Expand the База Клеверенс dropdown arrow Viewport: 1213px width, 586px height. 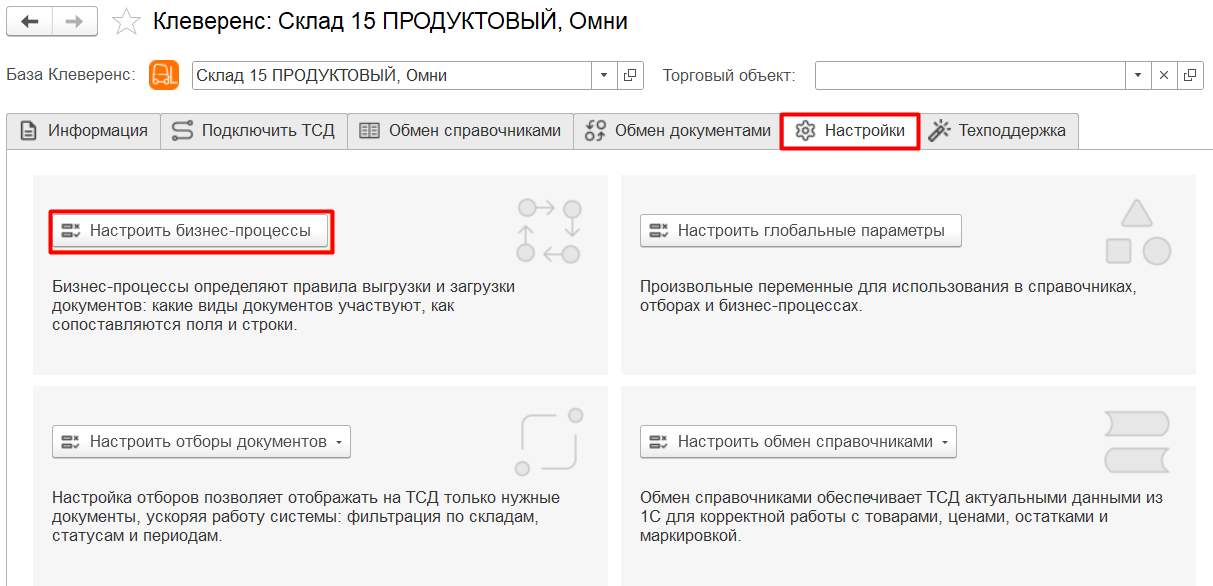[605, 75]
